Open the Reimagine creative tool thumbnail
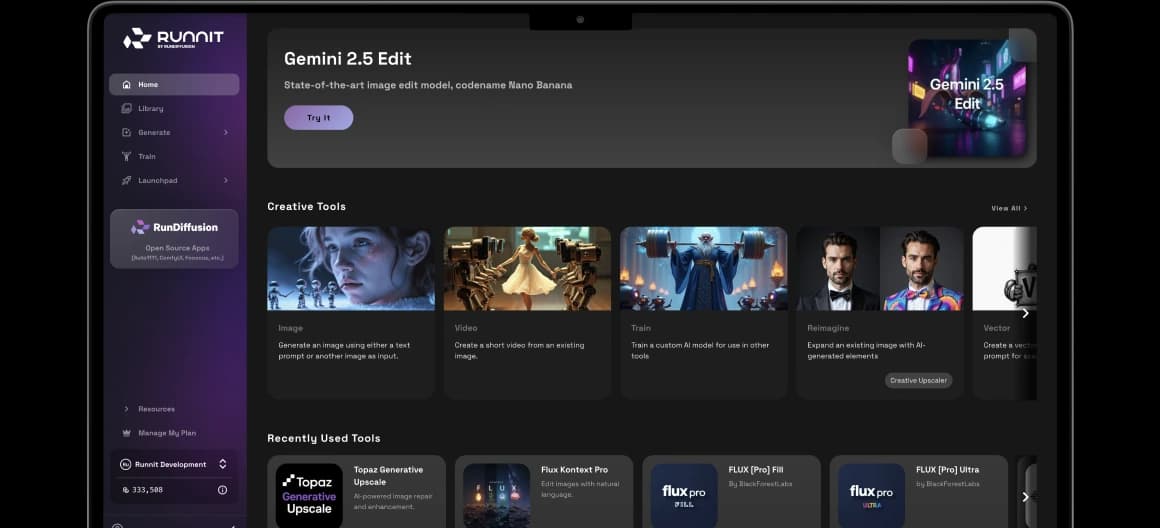 click(880, 268)
